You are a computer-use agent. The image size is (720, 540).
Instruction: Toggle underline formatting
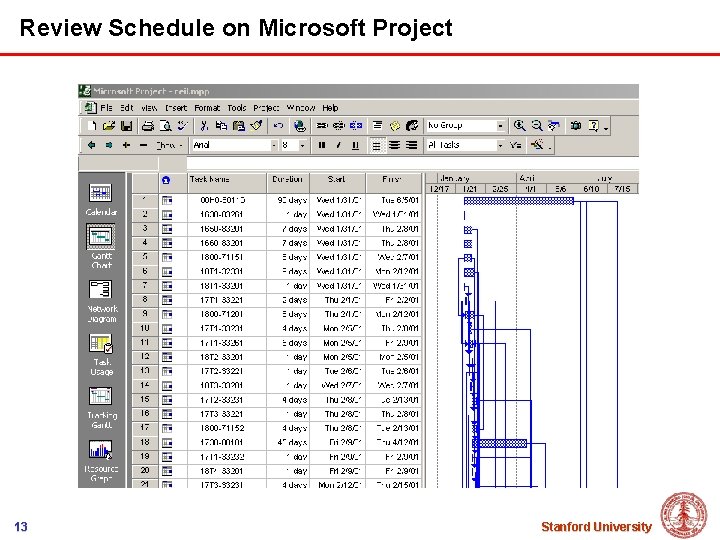pyautogui.click(x=355, y=145)
